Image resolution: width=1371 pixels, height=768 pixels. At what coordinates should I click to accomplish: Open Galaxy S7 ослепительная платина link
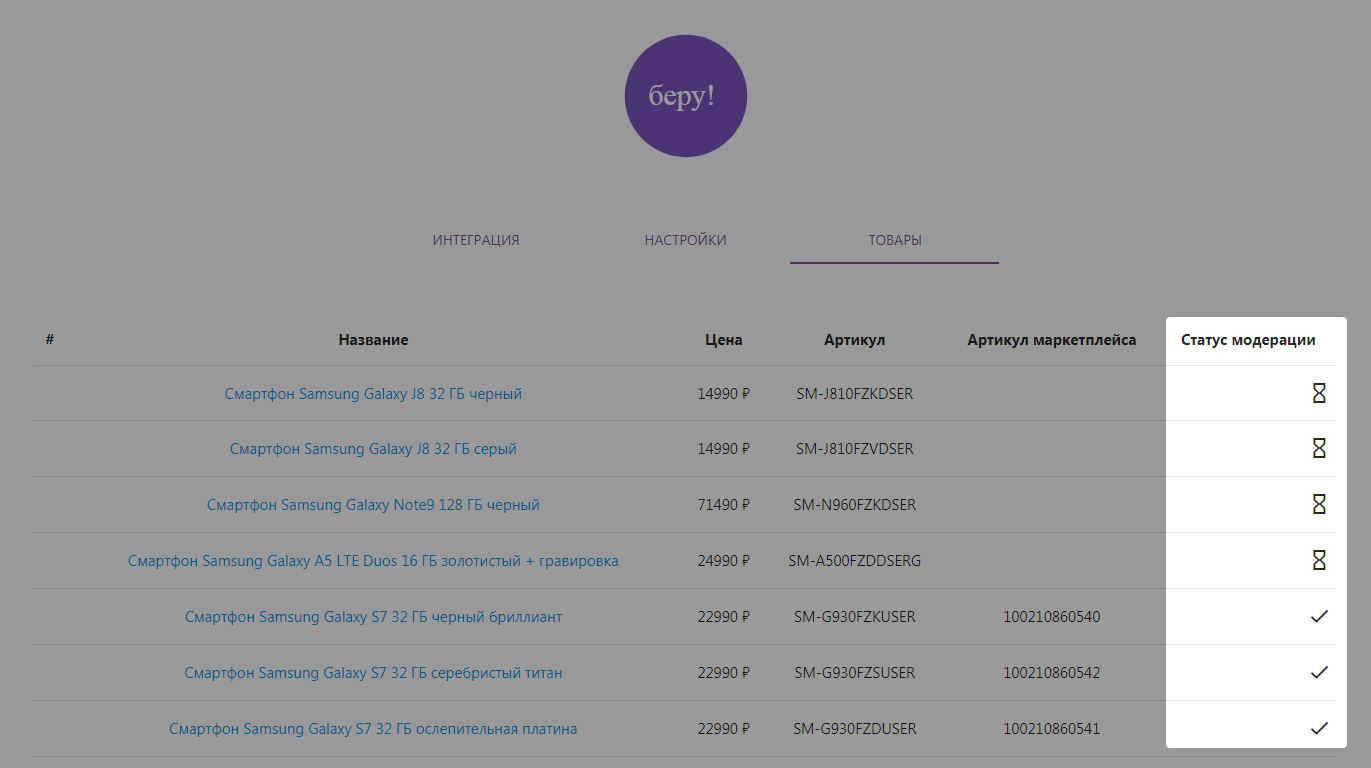[x=373, y=729]
